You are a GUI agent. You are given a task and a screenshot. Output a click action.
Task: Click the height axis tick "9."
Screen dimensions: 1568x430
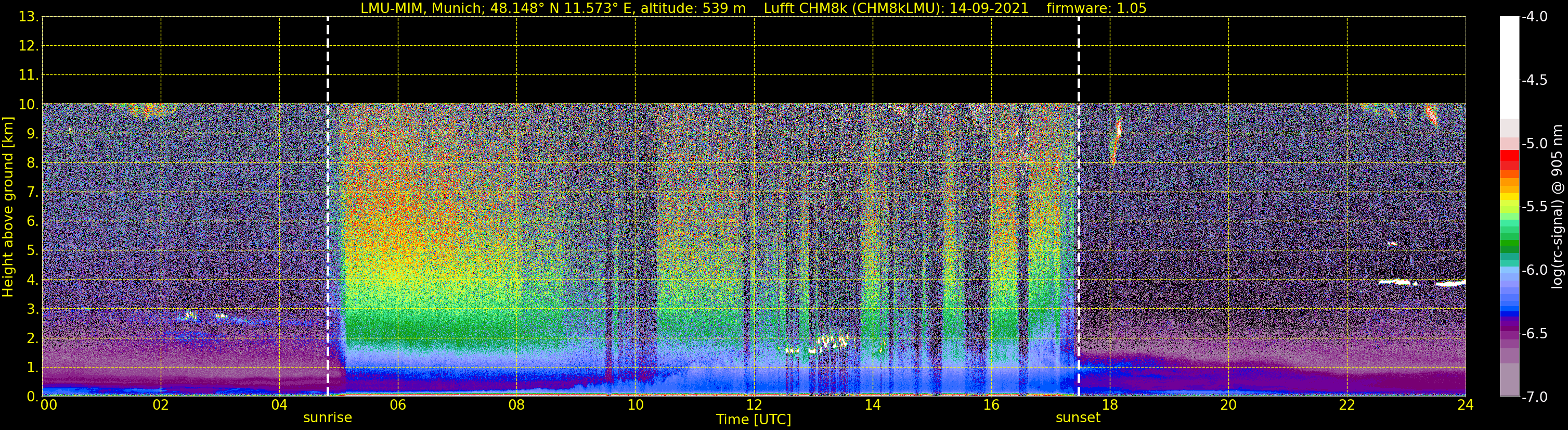tap(32, 134)
